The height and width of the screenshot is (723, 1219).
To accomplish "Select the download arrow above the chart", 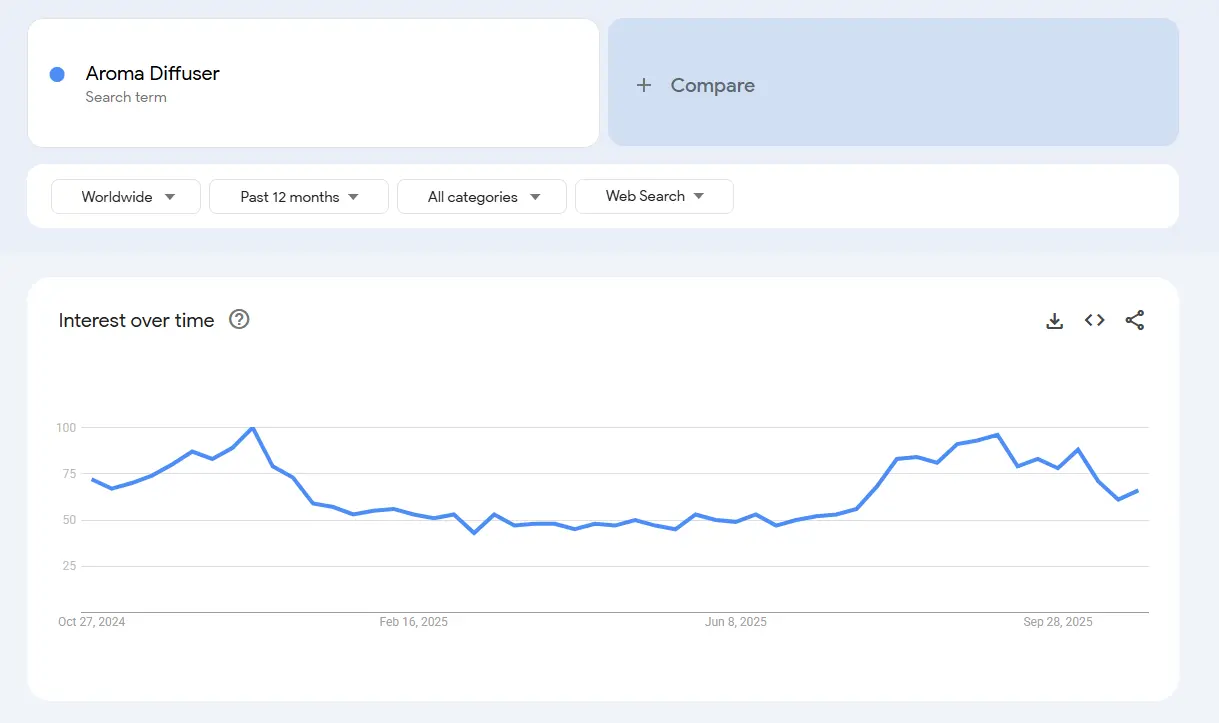I will pos(1054,320).
